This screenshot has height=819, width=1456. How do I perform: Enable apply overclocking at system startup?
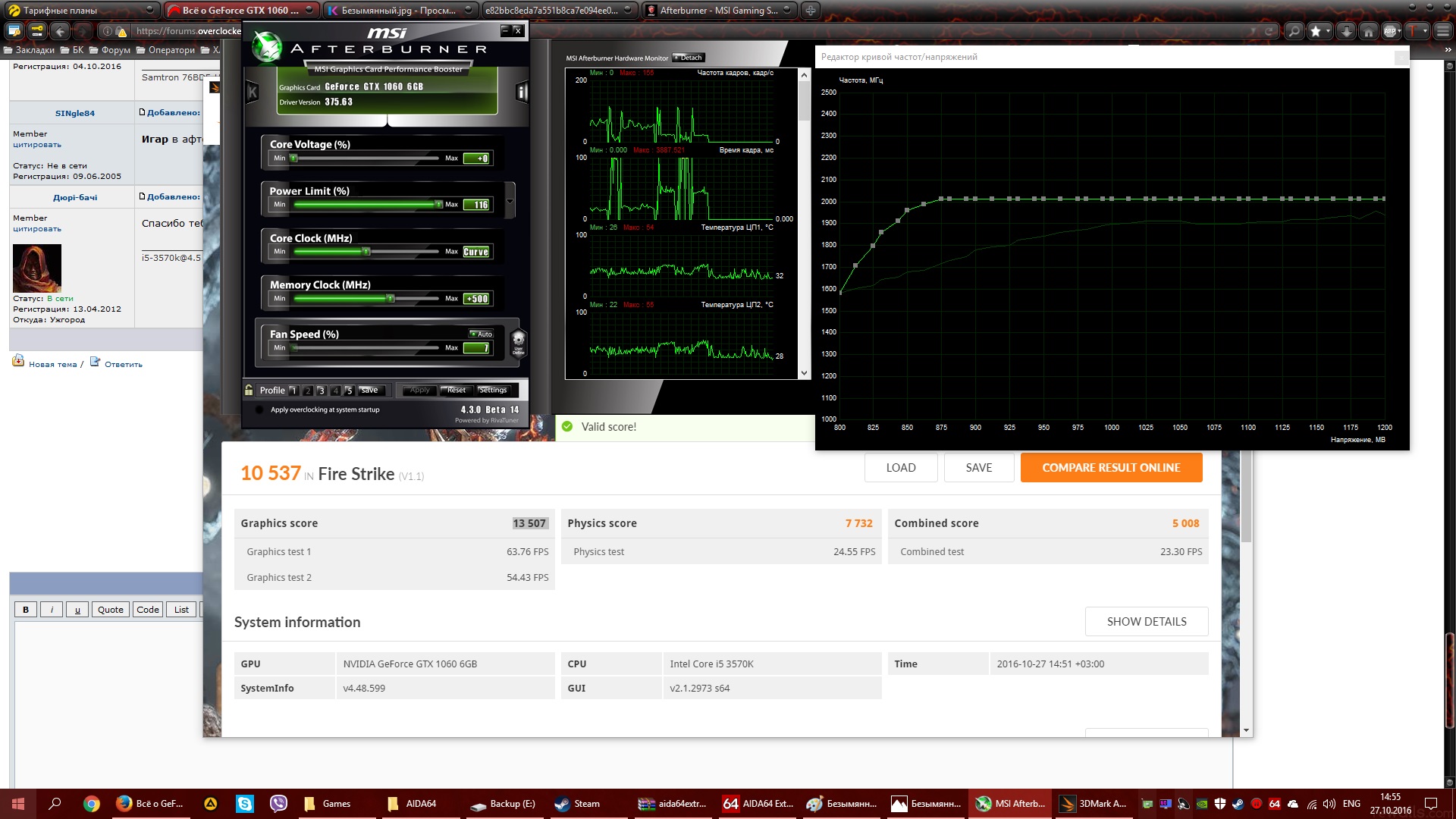pos(260,409)
